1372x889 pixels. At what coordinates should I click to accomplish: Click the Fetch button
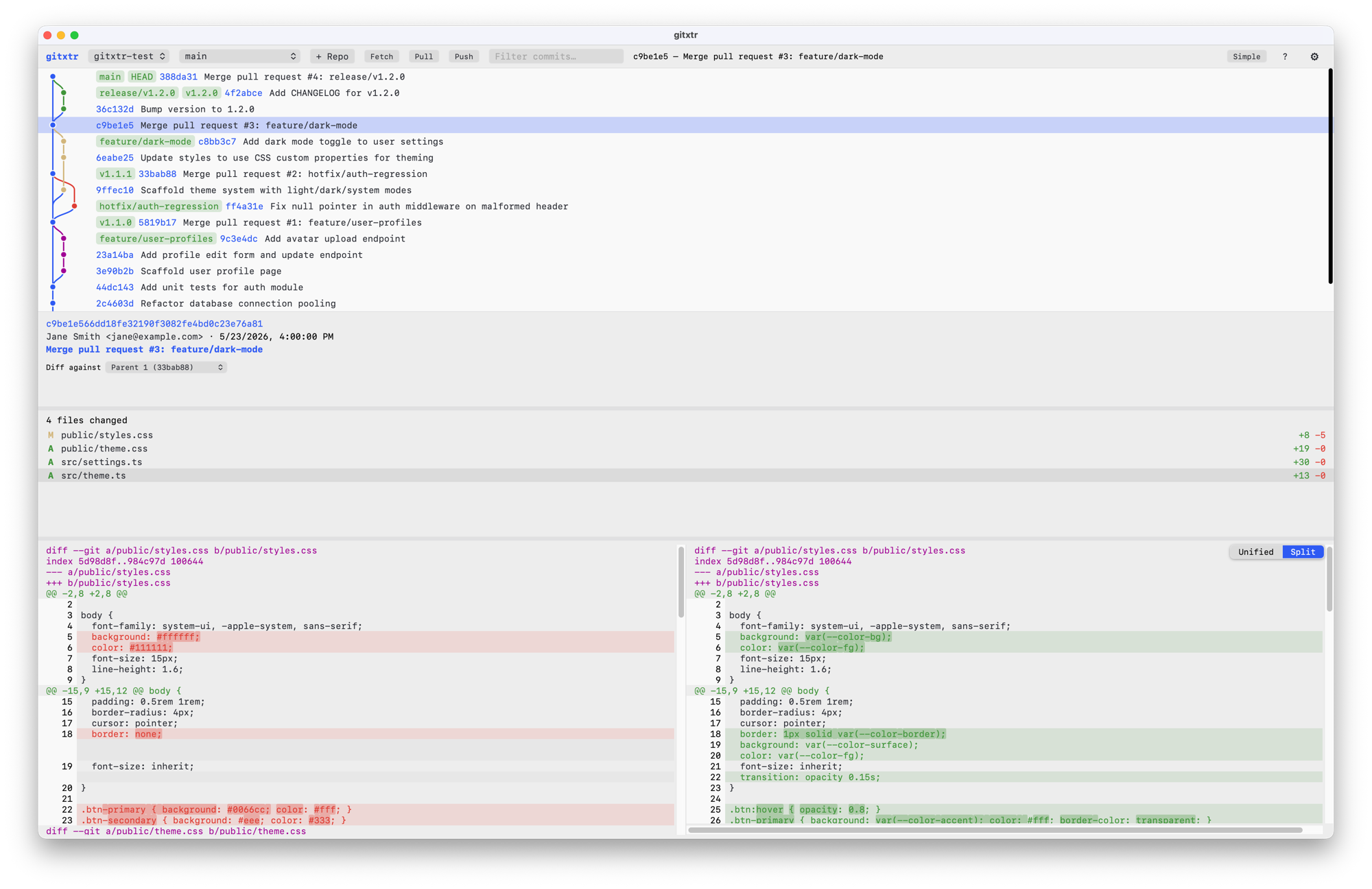pyautogui.click(x=381, y=57)
